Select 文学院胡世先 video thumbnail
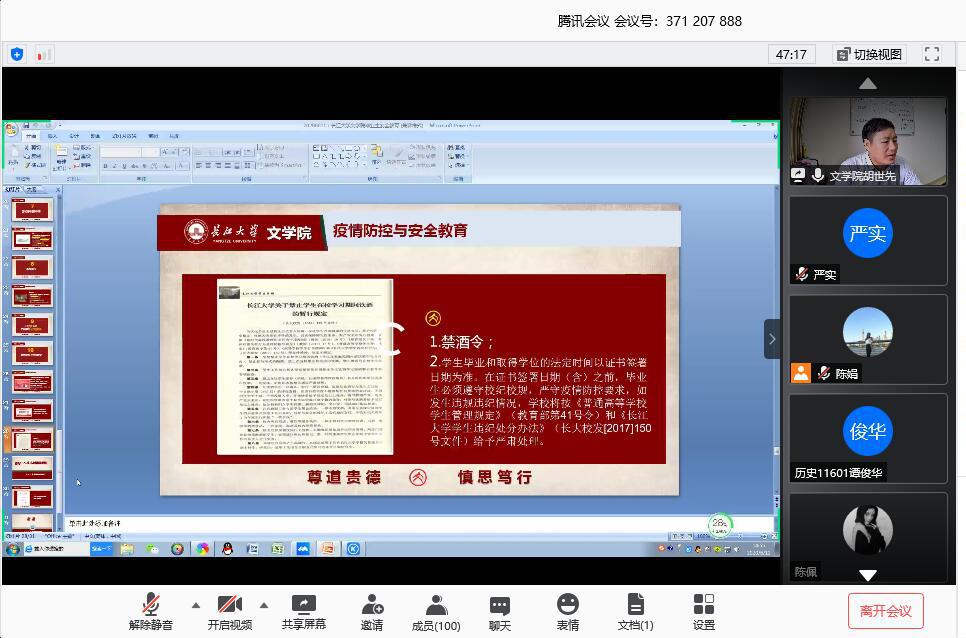 click(x=867, y=141)
